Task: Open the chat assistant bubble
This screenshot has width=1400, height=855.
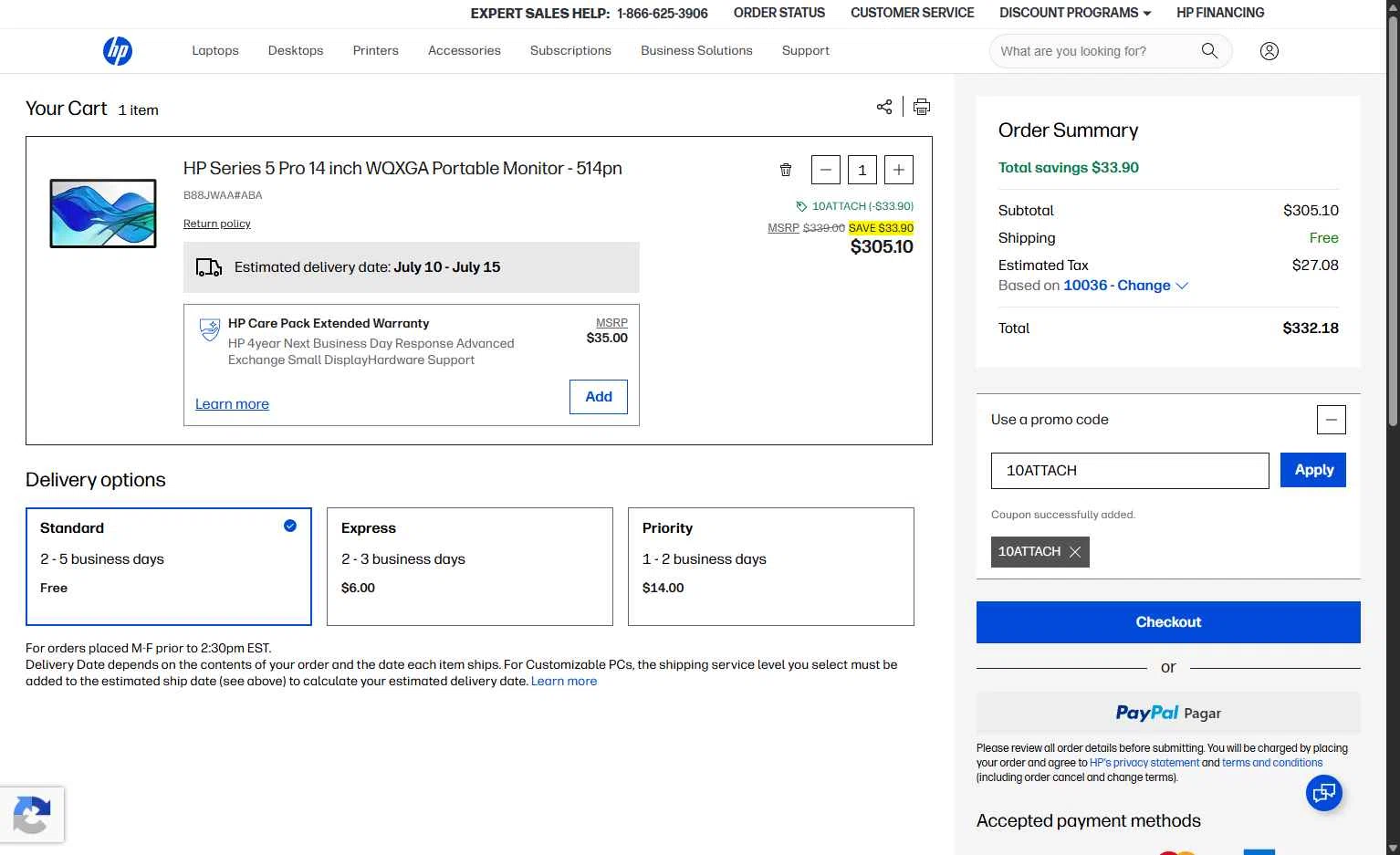Action: pyautogui.click(x=1323, y=792)
